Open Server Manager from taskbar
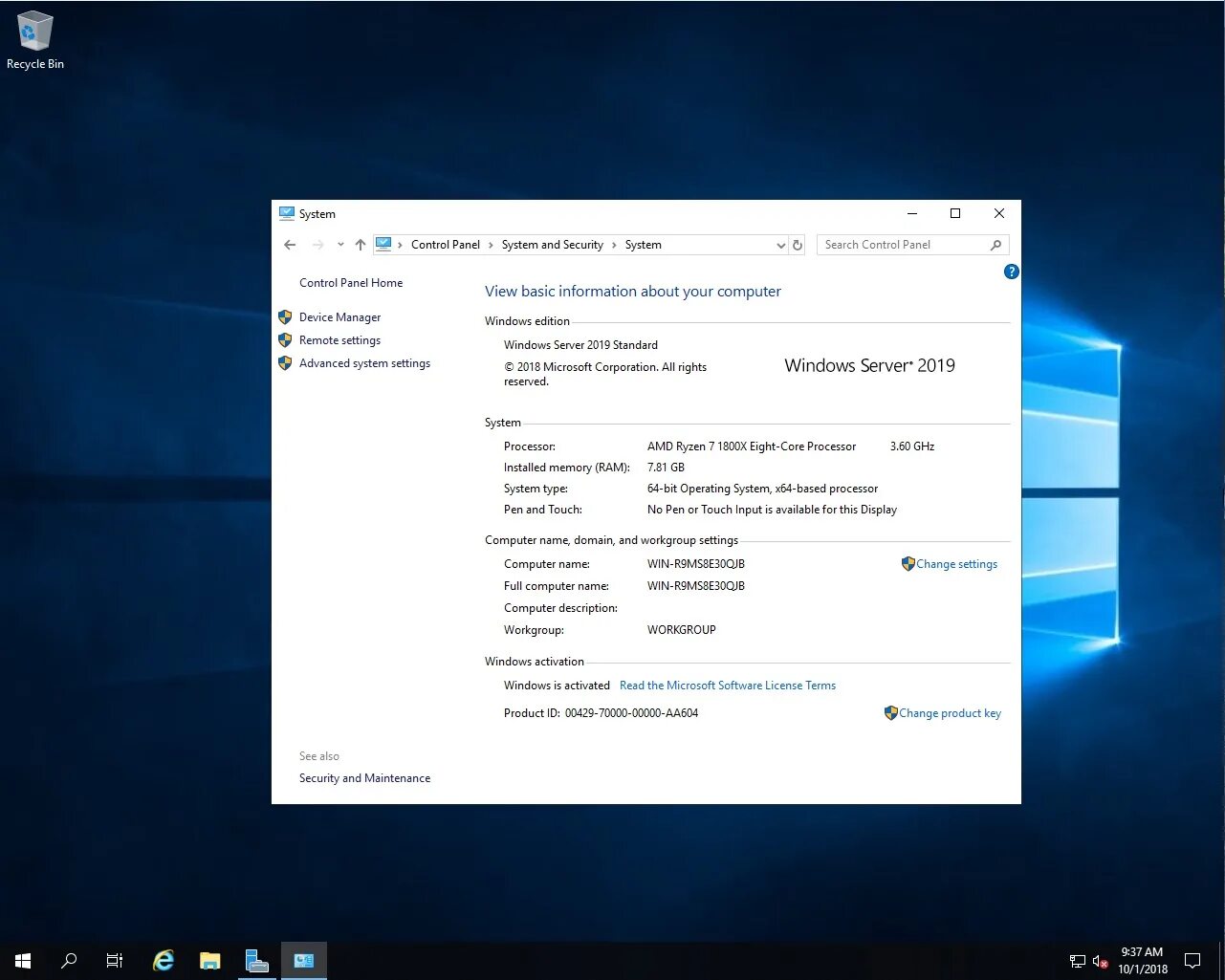 click(x=256, y=961)
